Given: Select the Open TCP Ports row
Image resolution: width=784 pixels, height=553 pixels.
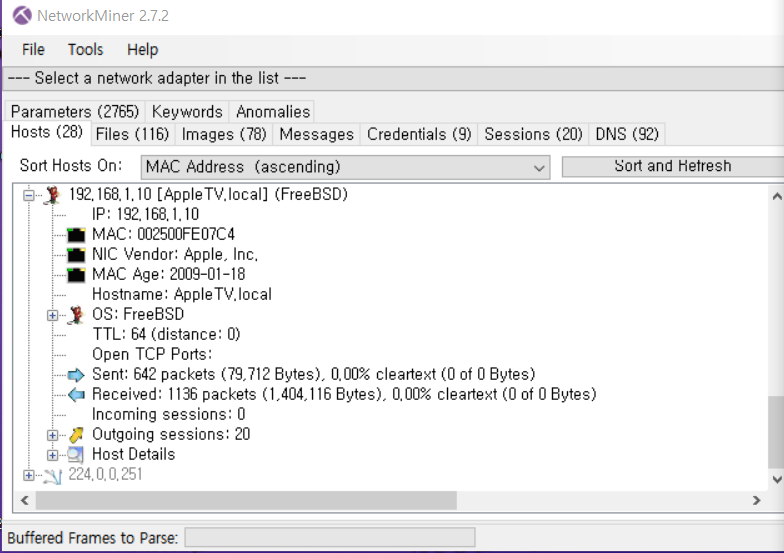Looking at the screenshot, I should pyautogui.click(x=152, y=354).
